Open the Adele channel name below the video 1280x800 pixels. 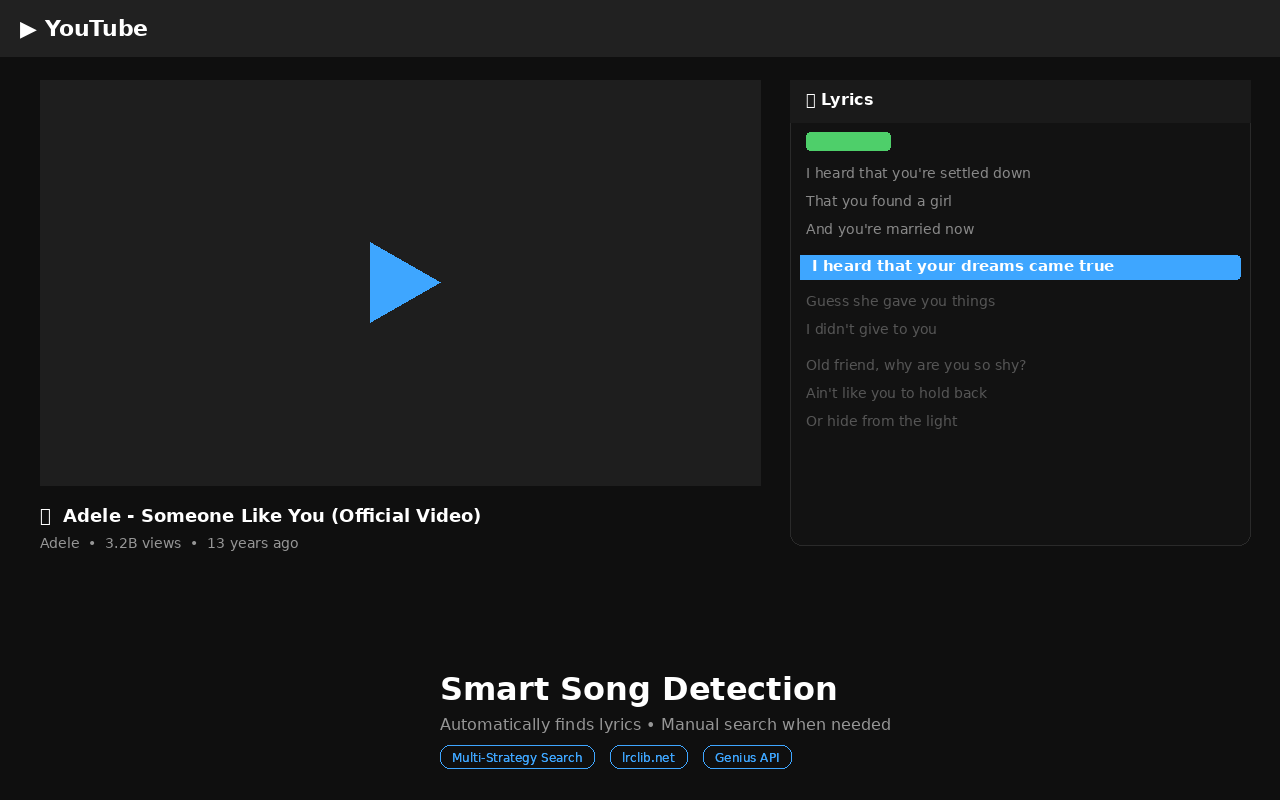(60, 543)
